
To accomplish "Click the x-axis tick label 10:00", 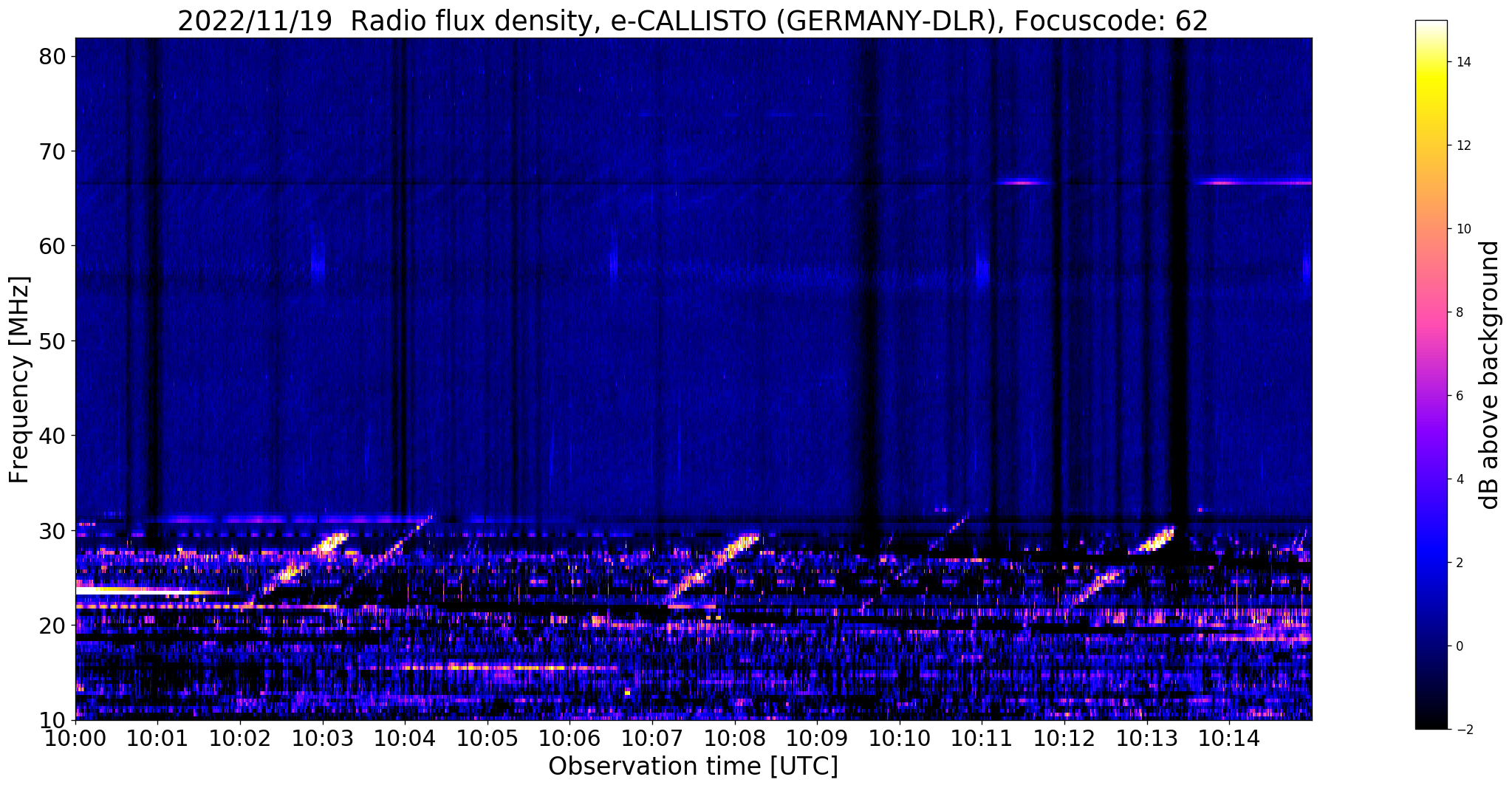I will (x=76, y=737).
